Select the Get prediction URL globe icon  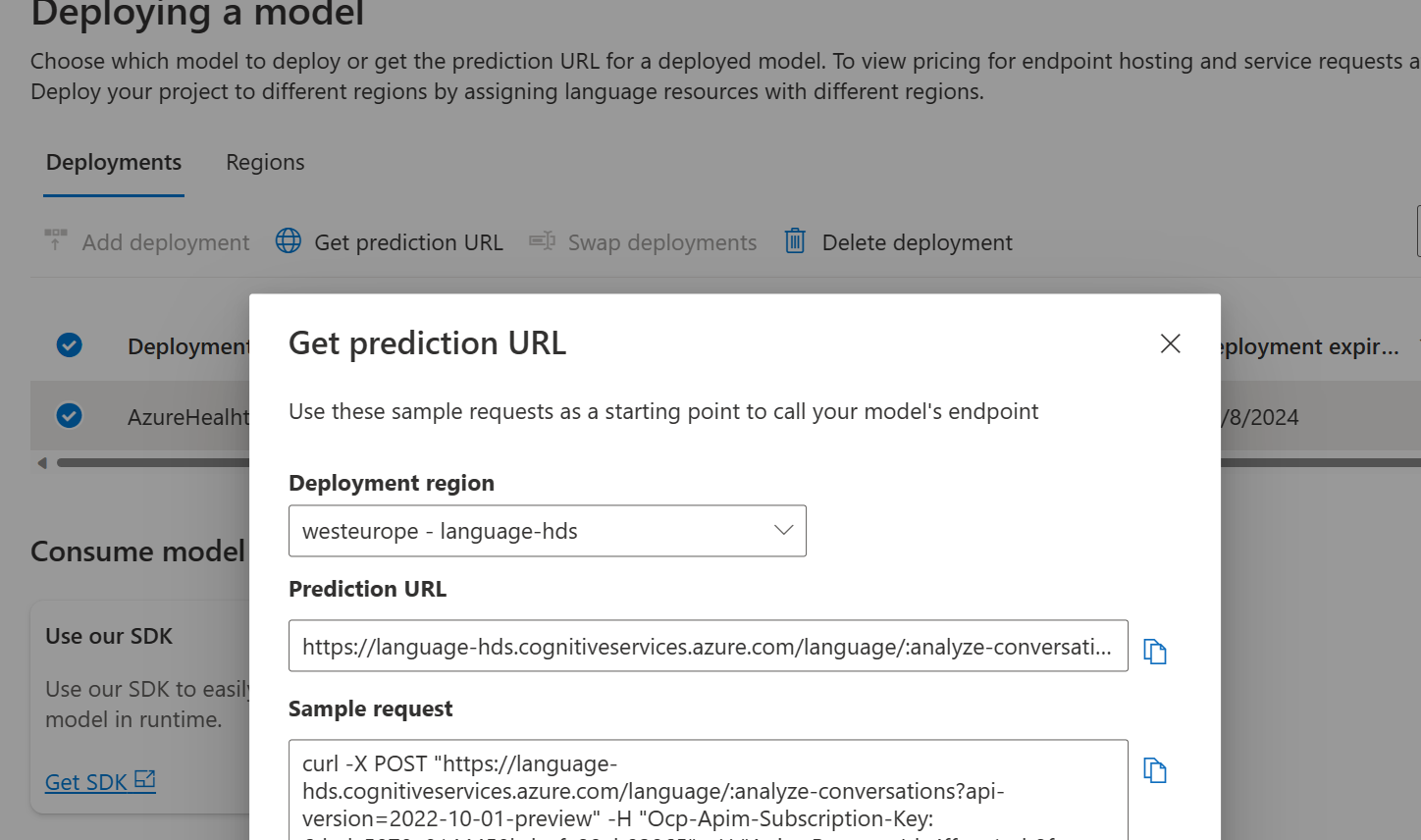[x=288, y=240]
